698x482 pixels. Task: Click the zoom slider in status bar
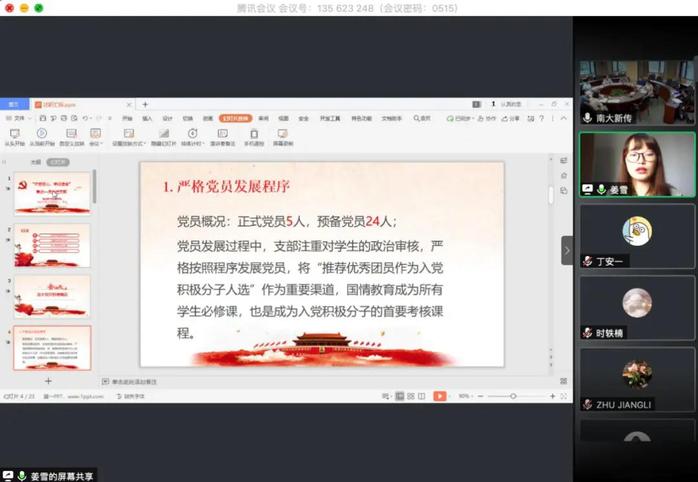click(513, 396)
